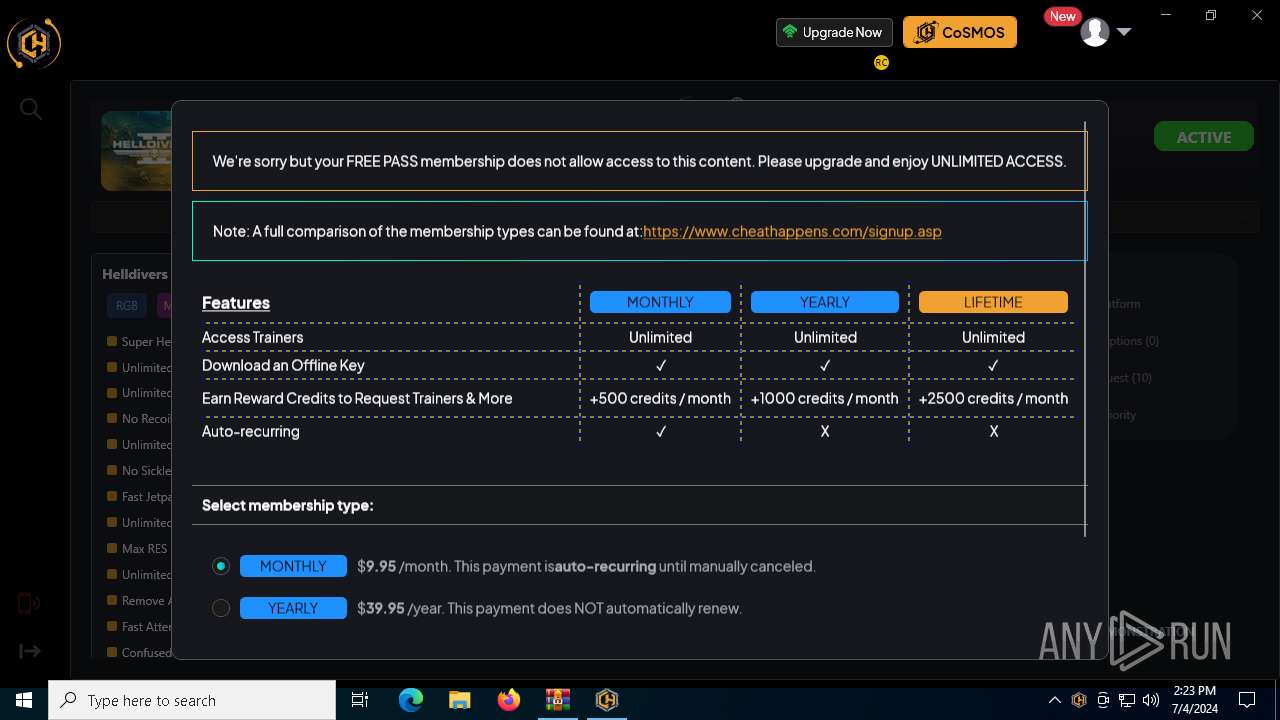Click the YEARLY column header badge

(825, 302)
